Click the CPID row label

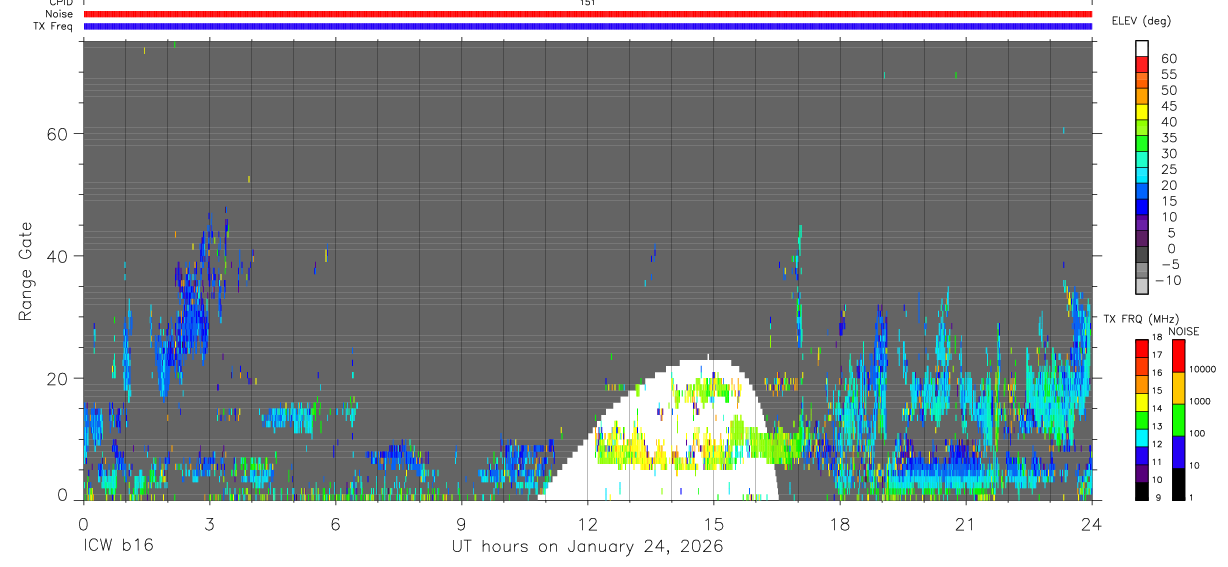(62, 3)
